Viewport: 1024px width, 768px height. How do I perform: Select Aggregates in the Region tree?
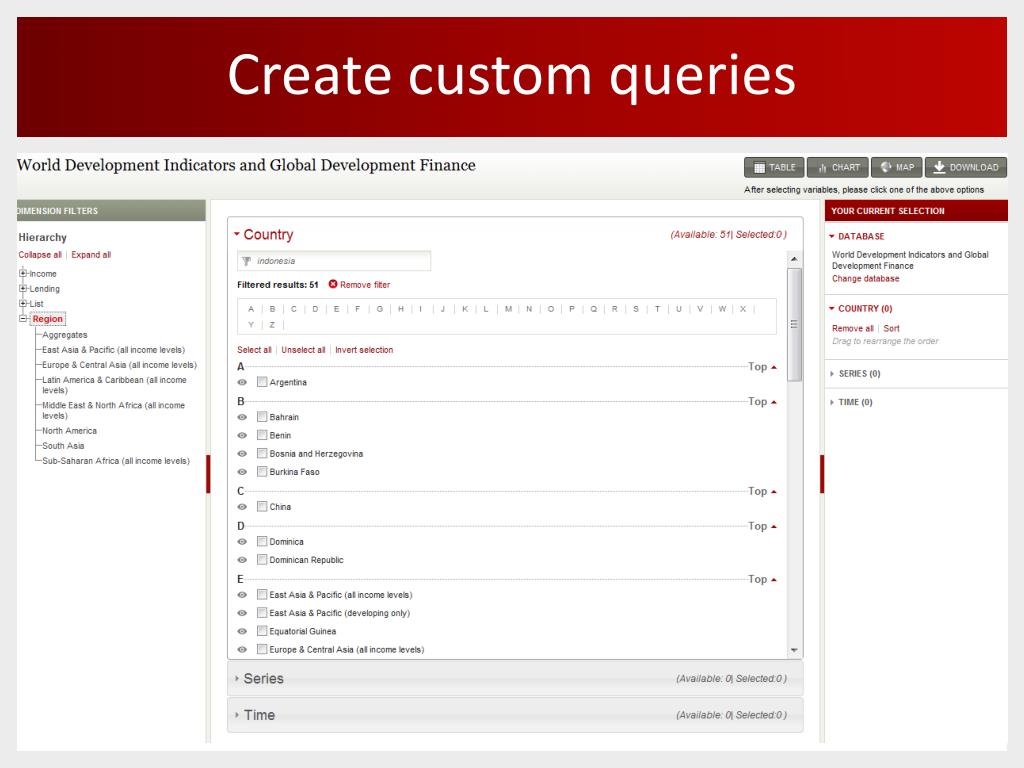point(65,335)
